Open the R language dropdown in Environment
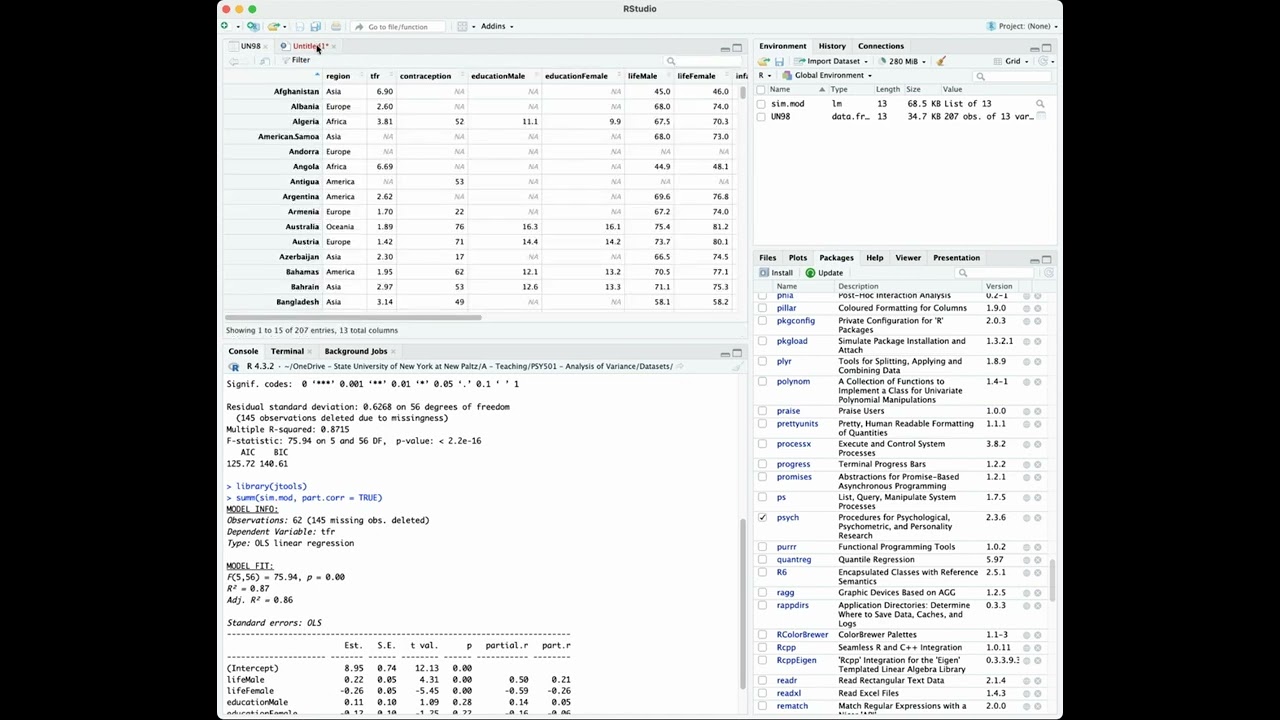1280x720 pixels. click(764, 76)
